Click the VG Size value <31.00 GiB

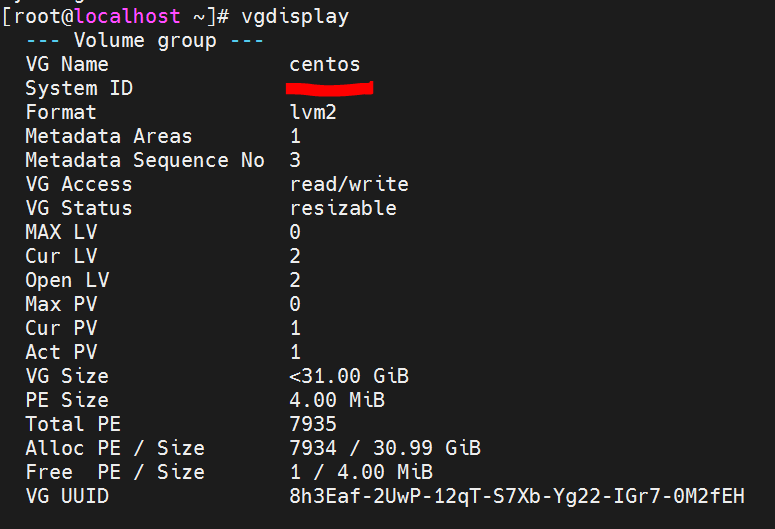coord(349,377)
